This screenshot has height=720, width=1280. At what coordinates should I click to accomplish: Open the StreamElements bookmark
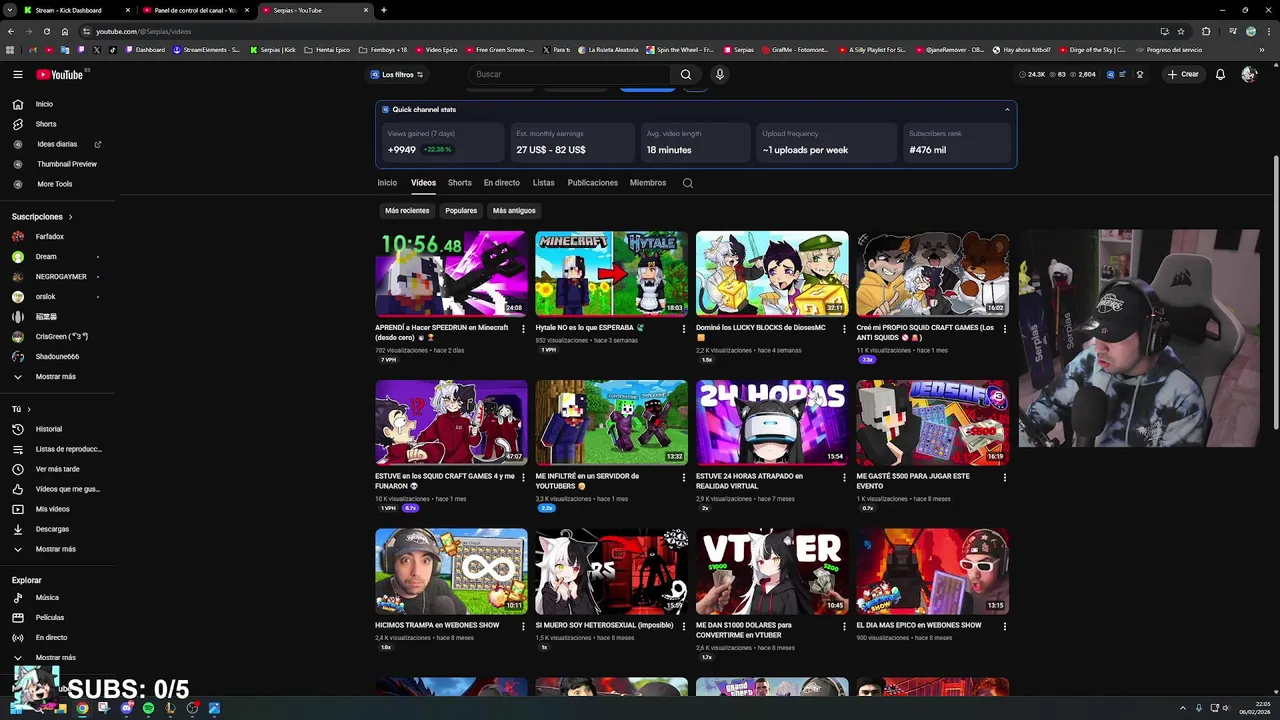(x=207, y=50)
